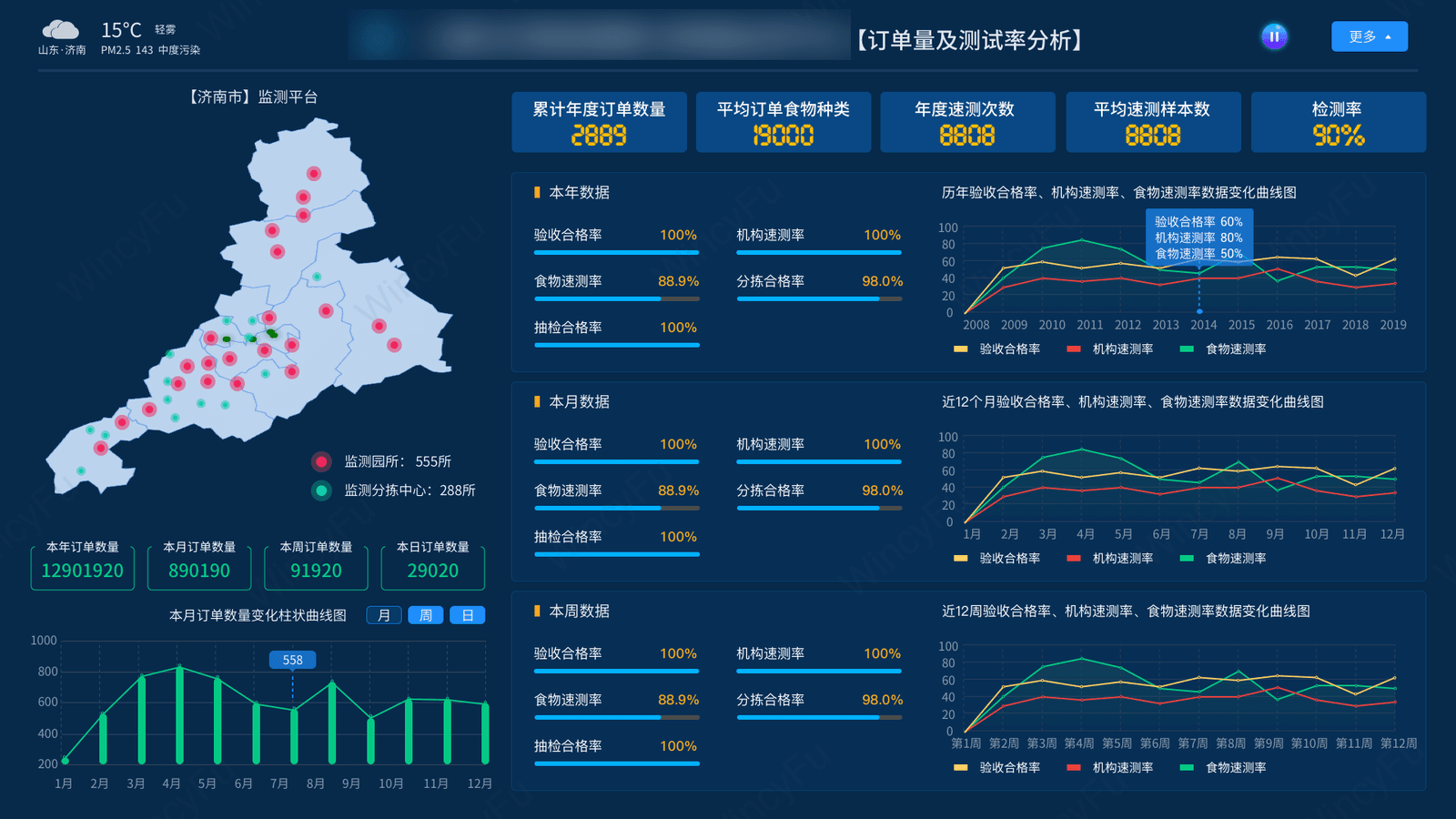Click the 本周数据 section heading

(579, 611)
